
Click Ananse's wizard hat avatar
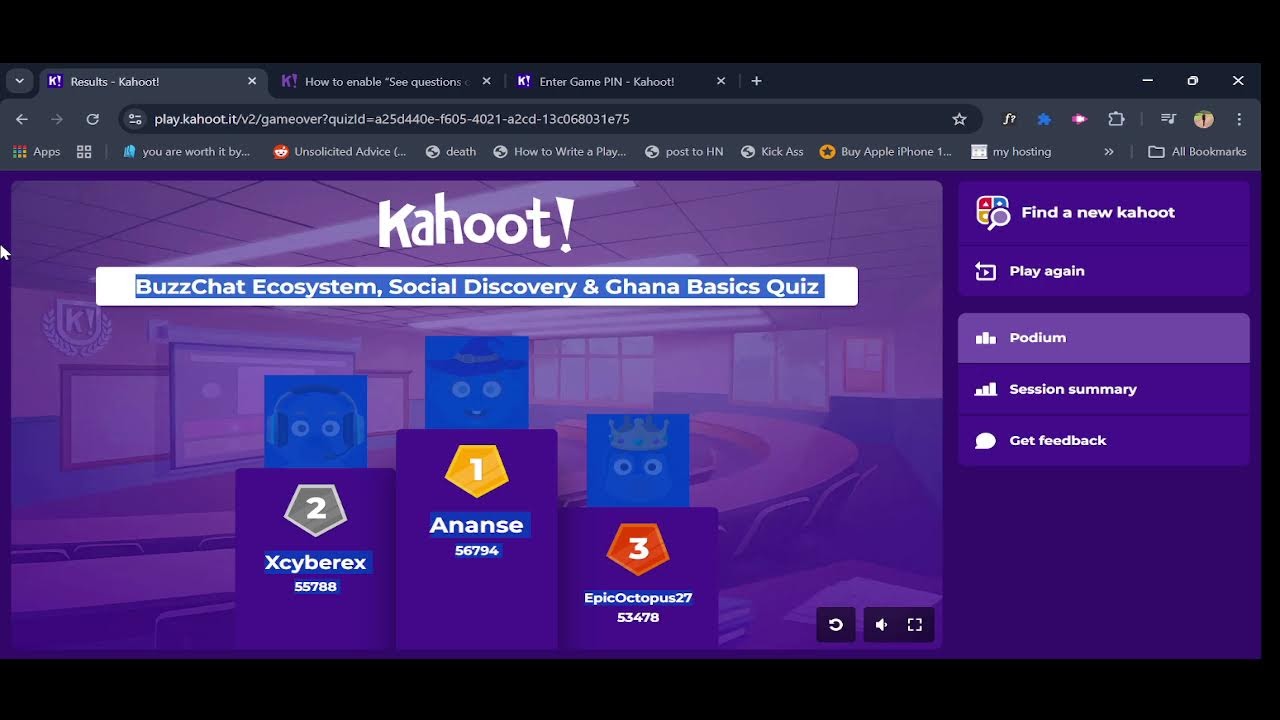[x=477, y=383]
